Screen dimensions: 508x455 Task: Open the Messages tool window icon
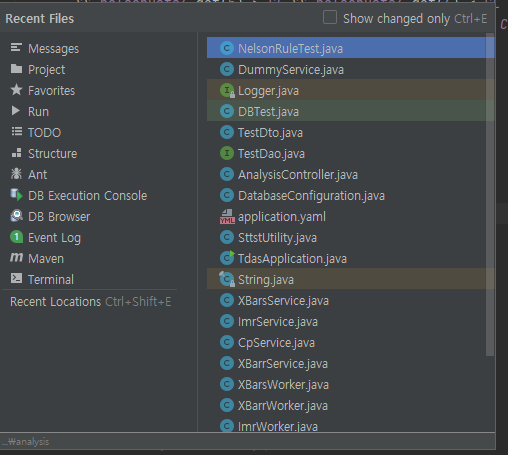coord(16,48)
